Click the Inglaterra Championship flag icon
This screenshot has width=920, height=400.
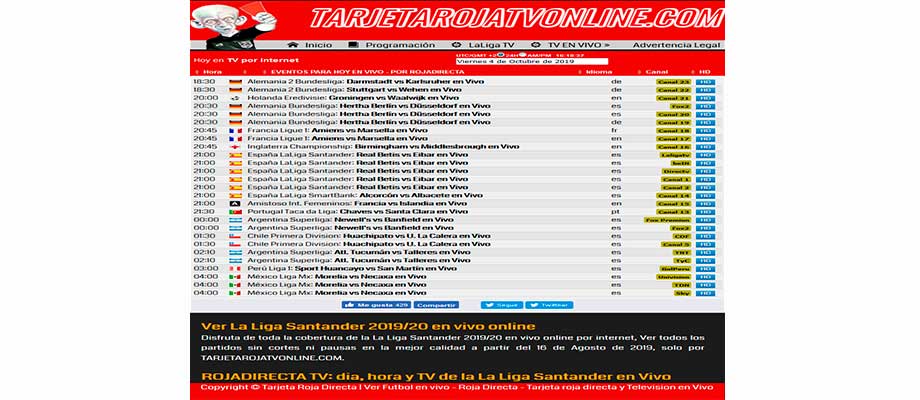(x=236, y=147)
